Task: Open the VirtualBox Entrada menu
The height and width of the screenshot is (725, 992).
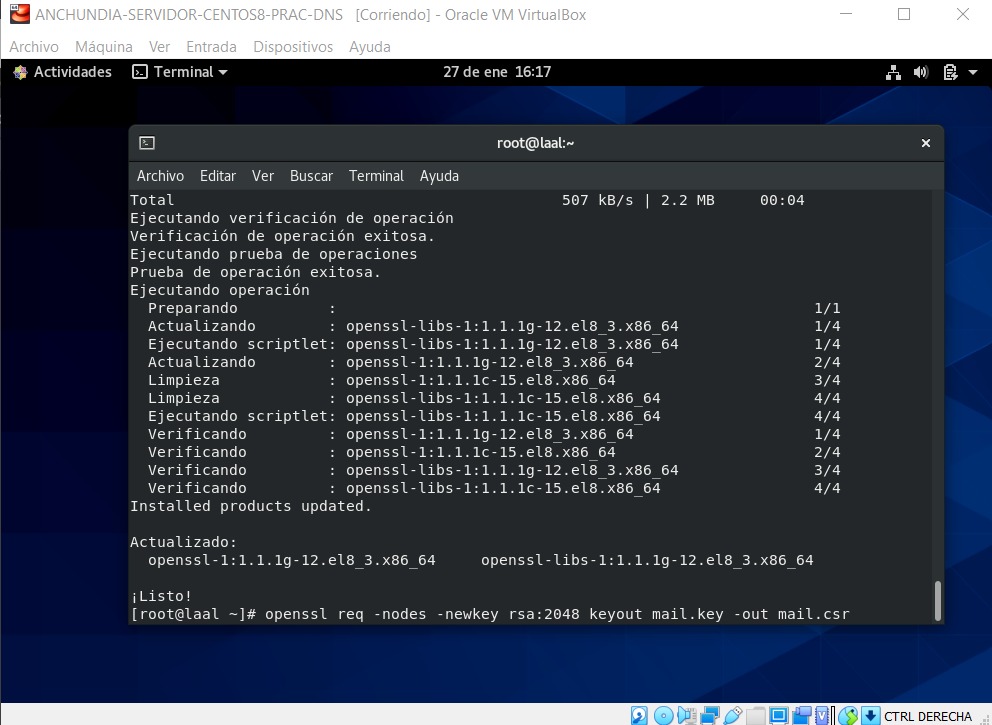Action: (x=211, y=47)
